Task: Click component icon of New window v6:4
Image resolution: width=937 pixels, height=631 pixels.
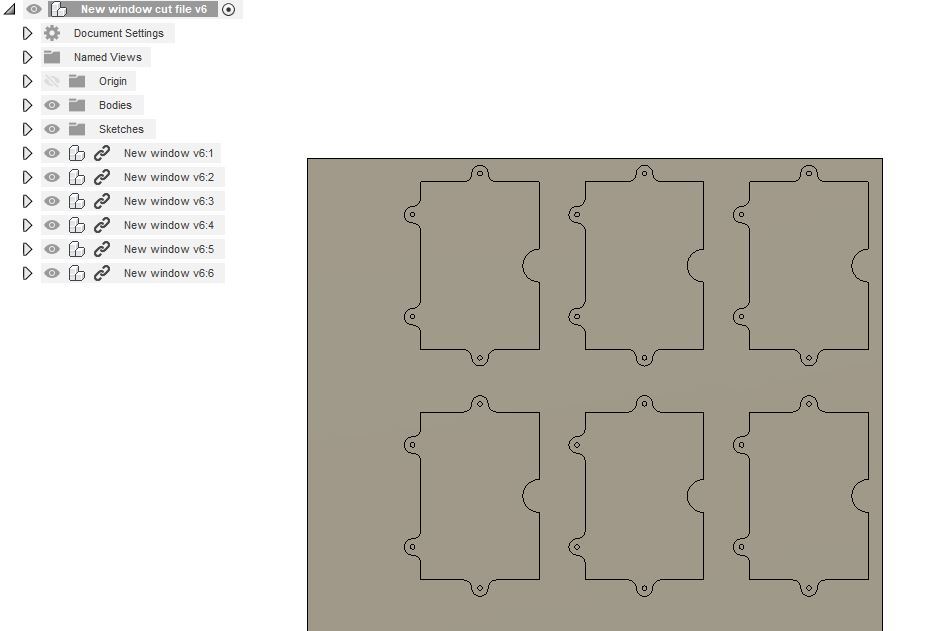Action: click(76, 225)
